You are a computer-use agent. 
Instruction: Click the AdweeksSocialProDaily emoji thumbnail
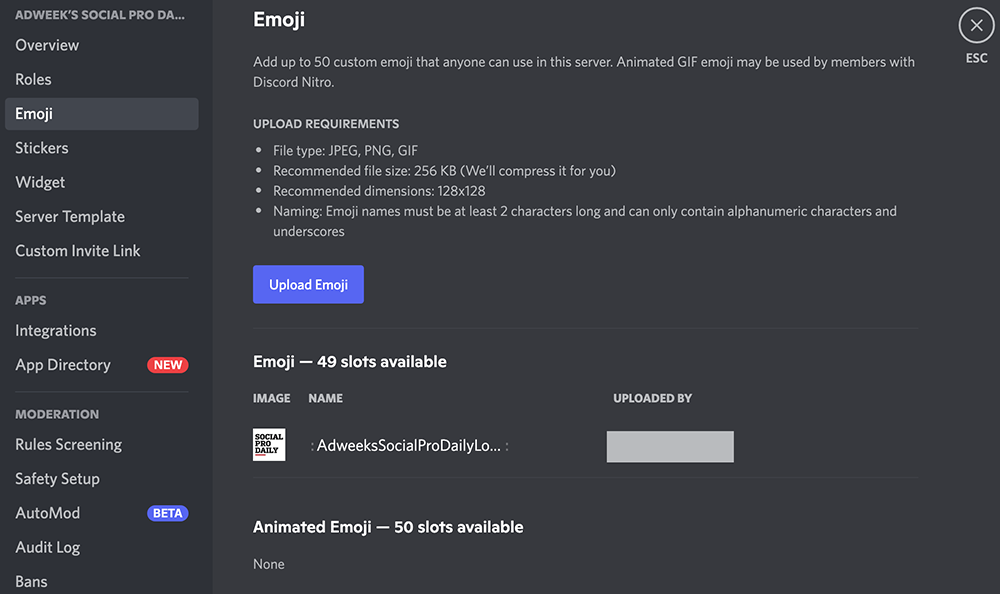pos(268,446)
